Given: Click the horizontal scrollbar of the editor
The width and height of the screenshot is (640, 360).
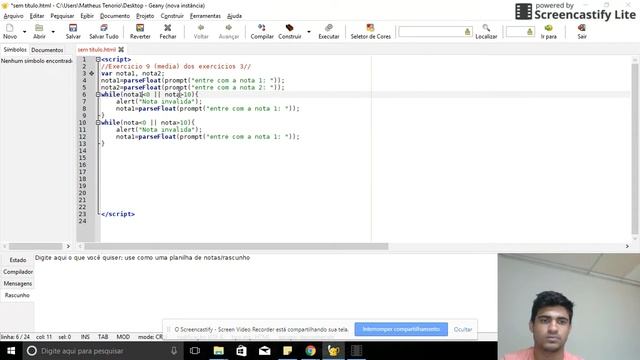Looking at the screenshot, I should (x=236, y=247).
